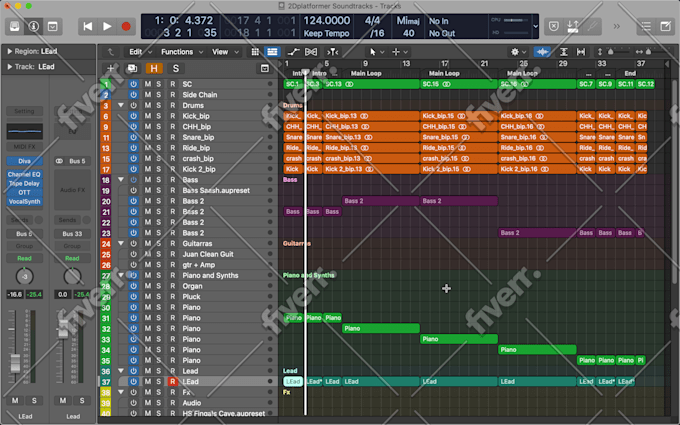Toggle the Hide tracks H button
680x425 pixels.
click(x=154, y=69)
